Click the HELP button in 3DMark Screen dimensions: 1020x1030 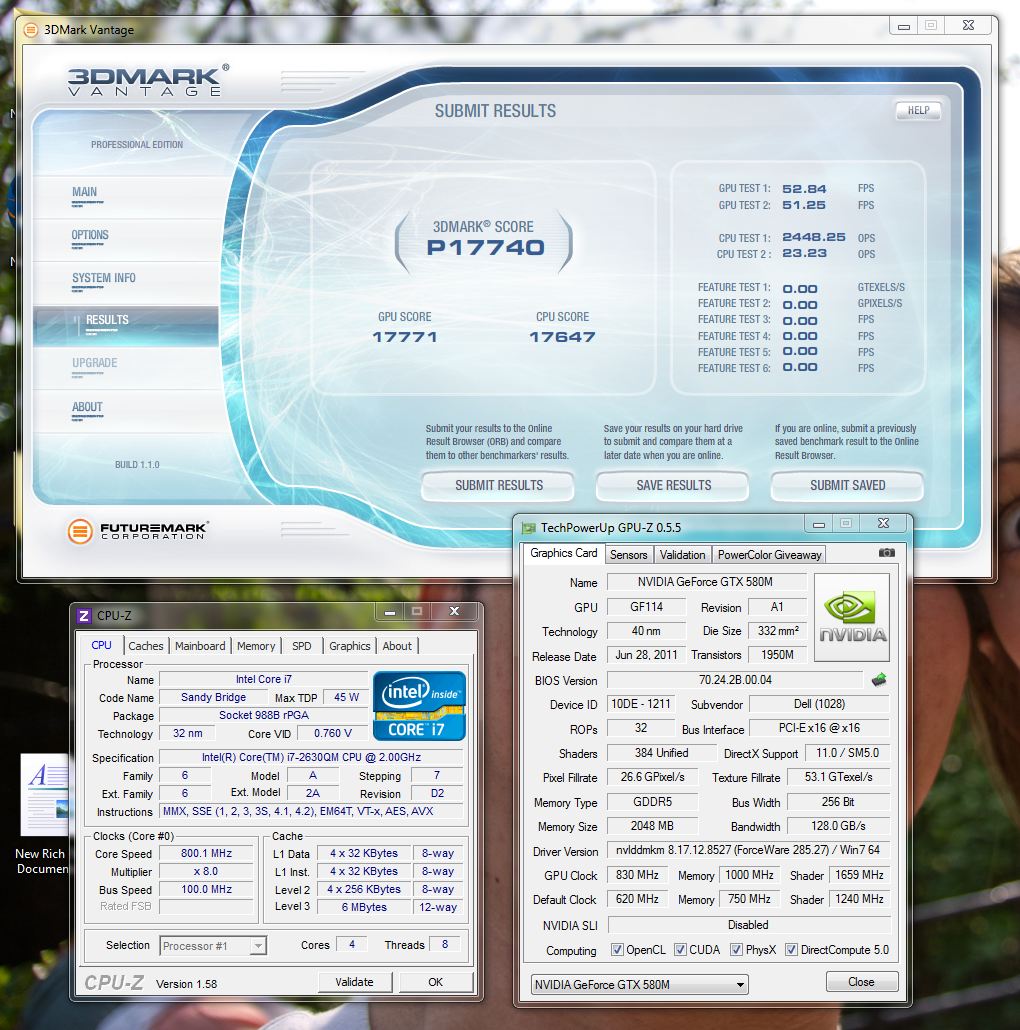918,110
